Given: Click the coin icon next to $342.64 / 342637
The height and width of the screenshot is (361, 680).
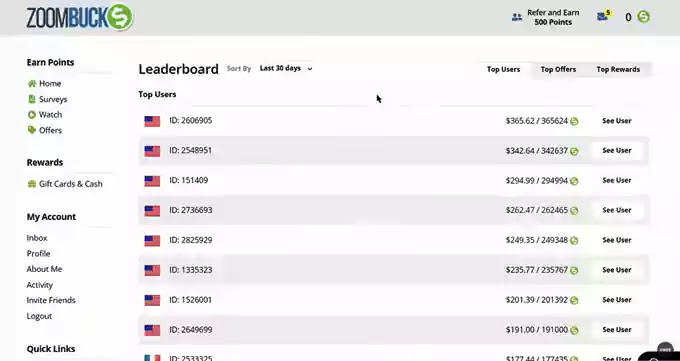Looking at the screenshot, I should tap(574, 151).
